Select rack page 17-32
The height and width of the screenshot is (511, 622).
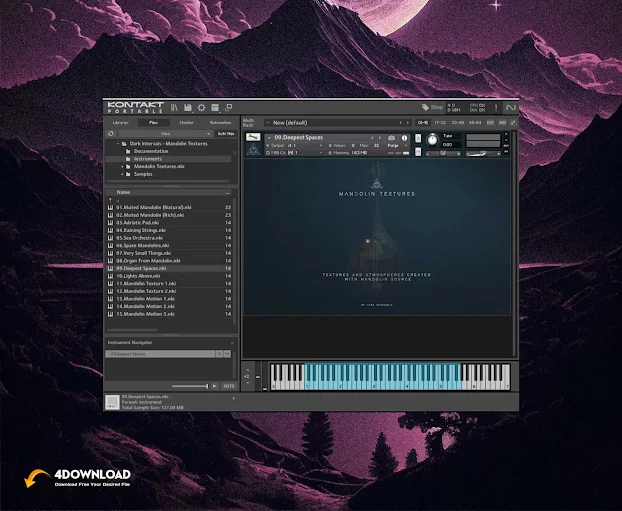(x=440, y=123)
